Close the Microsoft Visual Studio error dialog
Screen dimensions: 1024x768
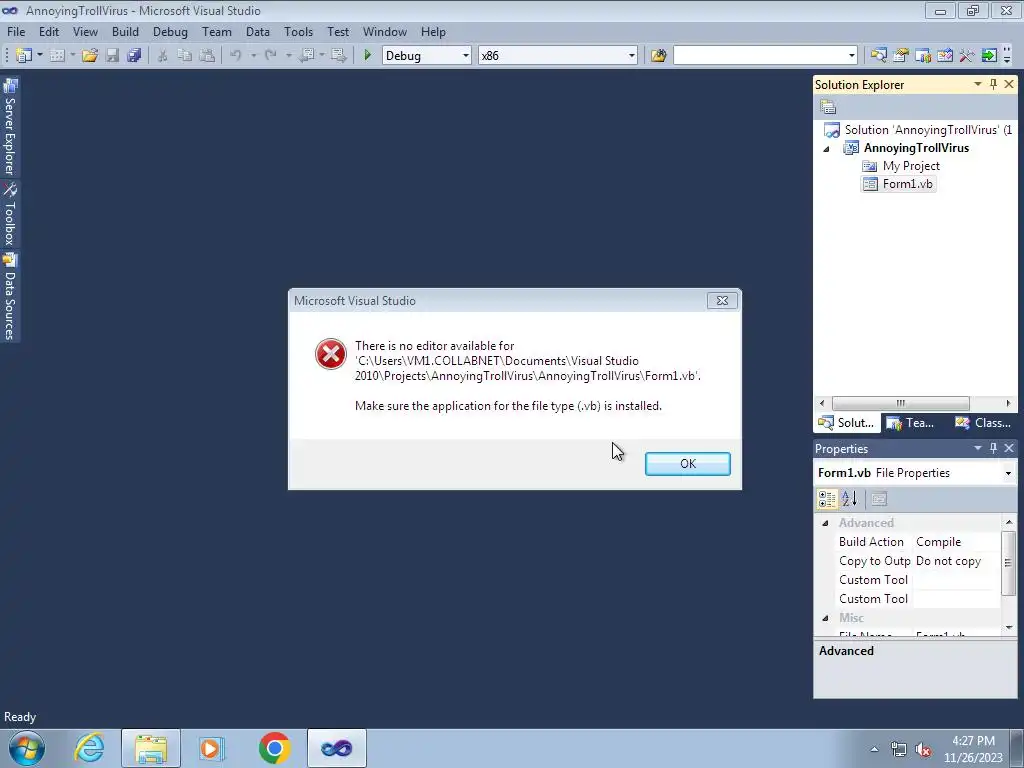(722, 300)
